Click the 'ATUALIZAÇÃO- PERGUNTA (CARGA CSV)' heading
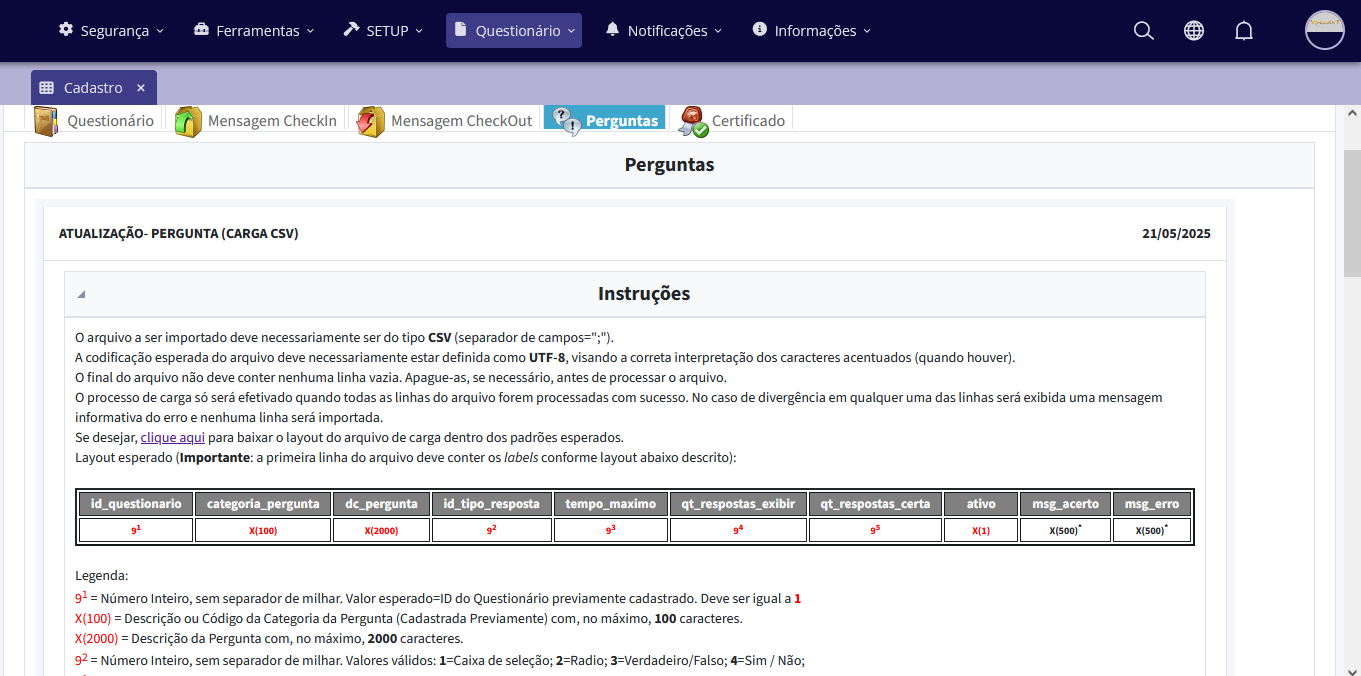The width and height of the screenshot is (1361, 676). [179, 234]
